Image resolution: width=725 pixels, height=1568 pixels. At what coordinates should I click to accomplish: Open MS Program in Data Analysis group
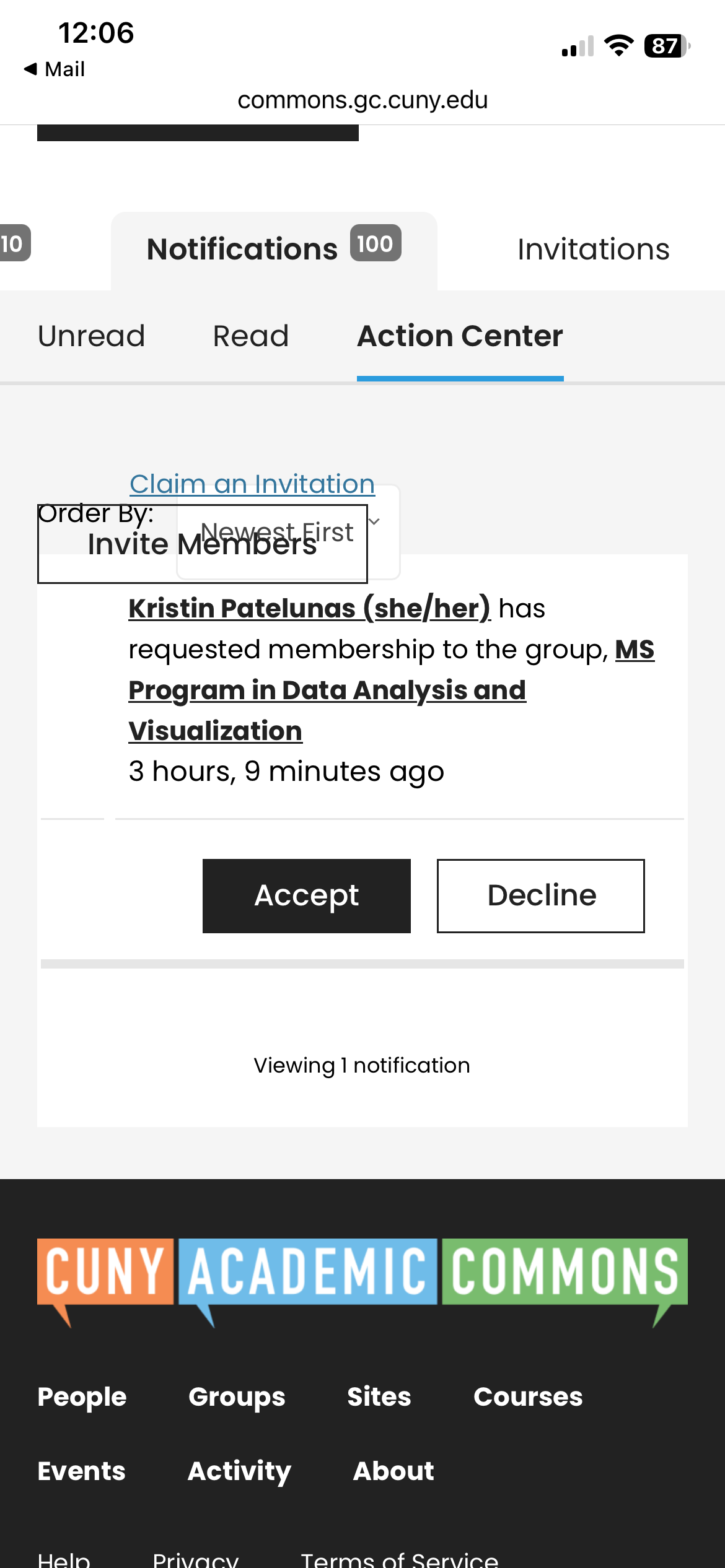(391, 690)
